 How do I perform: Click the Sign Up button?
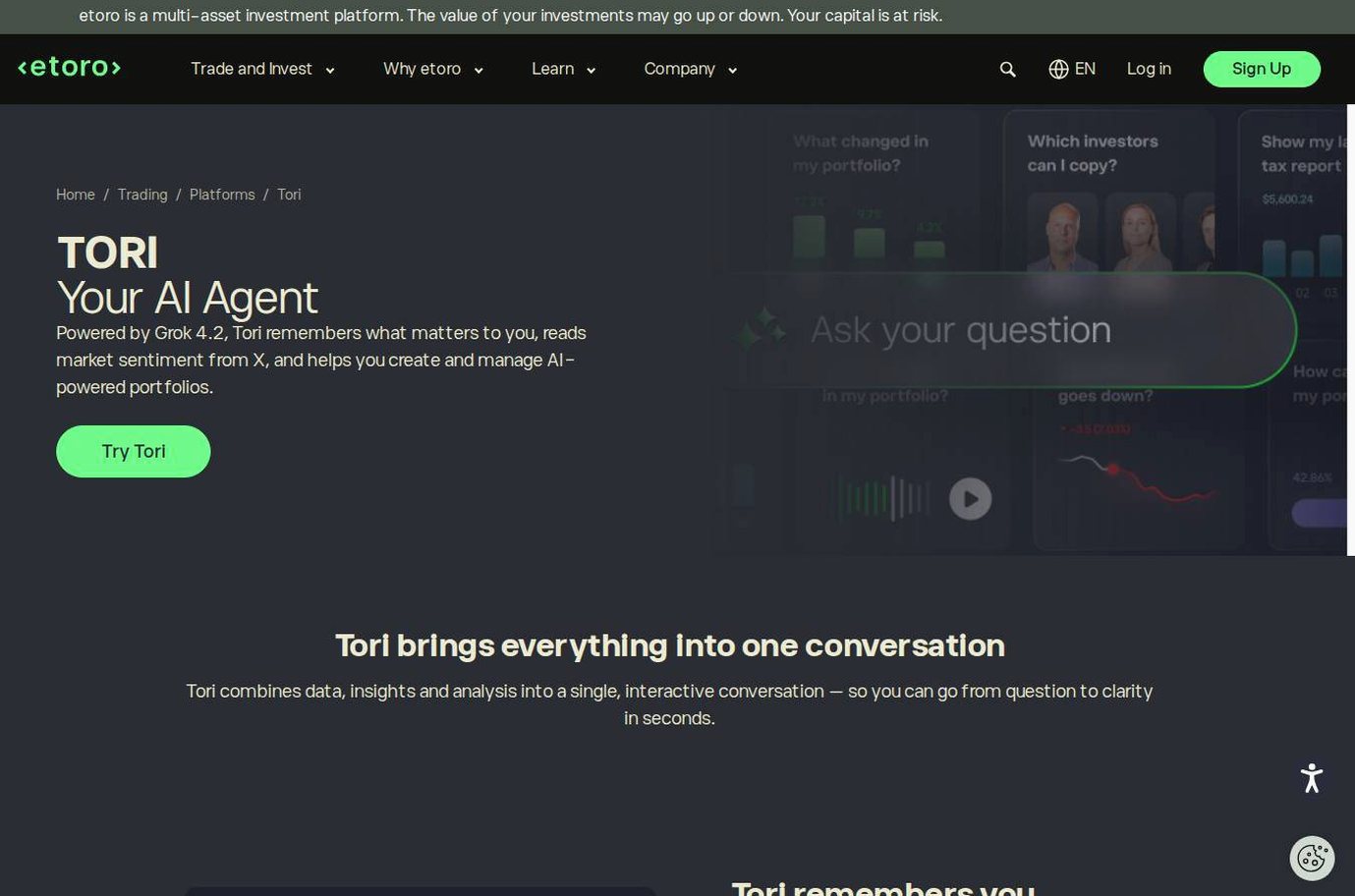pos(1262,69)
